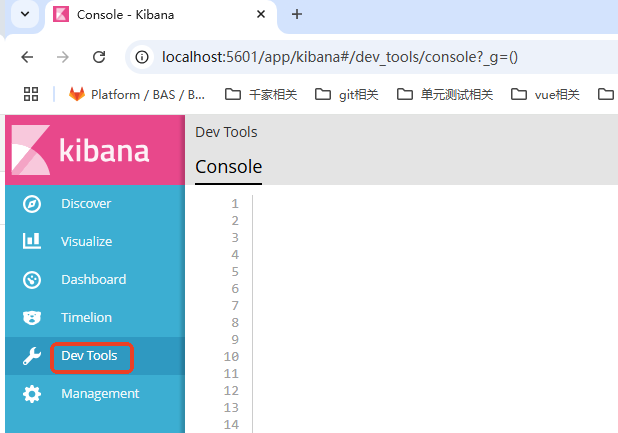This screenshot has height=433, width=618.
Task: Click the Discover menu label
Action: (86, 204)
